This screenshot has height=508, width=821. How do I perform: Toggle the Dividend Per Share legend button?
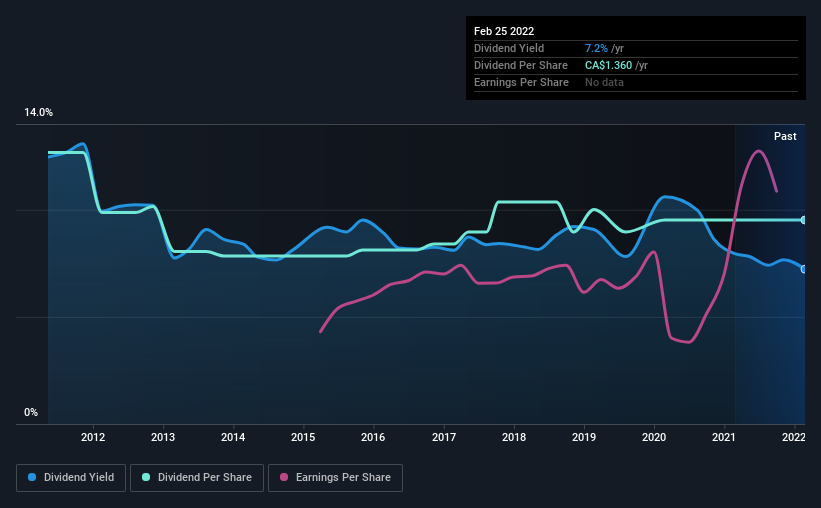[x=197, y=478]
